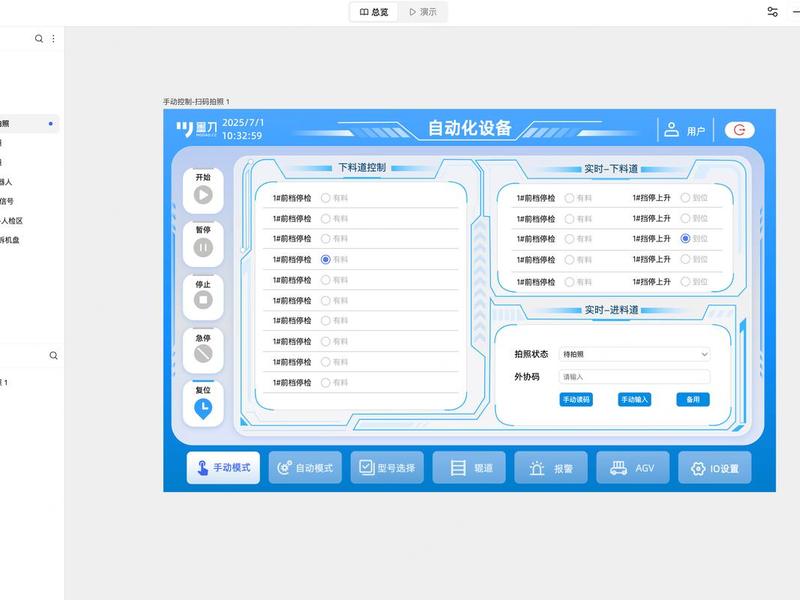This screenshot has width=800, height=600.
Task: Select the frame label 手动控制-扫码拍照 1
Action: click(196, 102)
